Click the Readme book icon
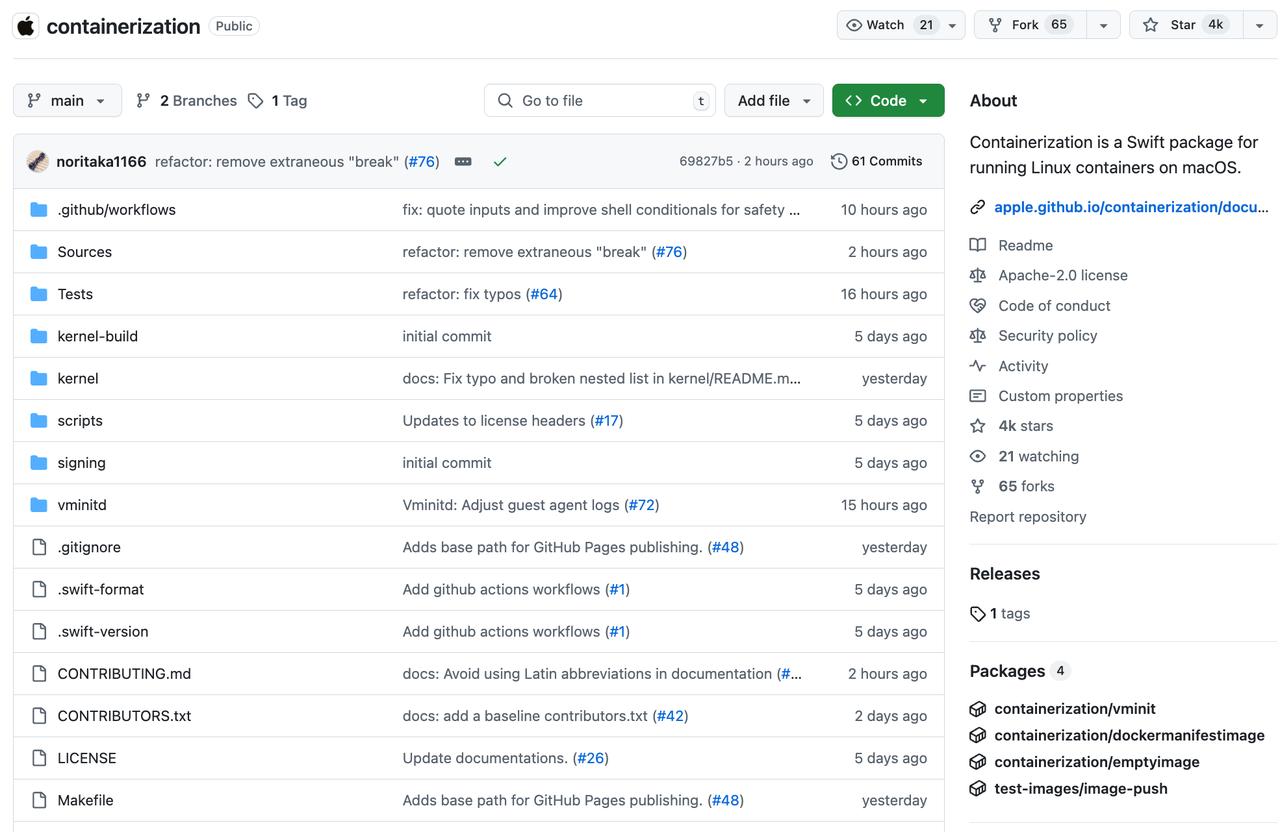The width and height of the screenshot is (1280, 832). coord(978,245)
